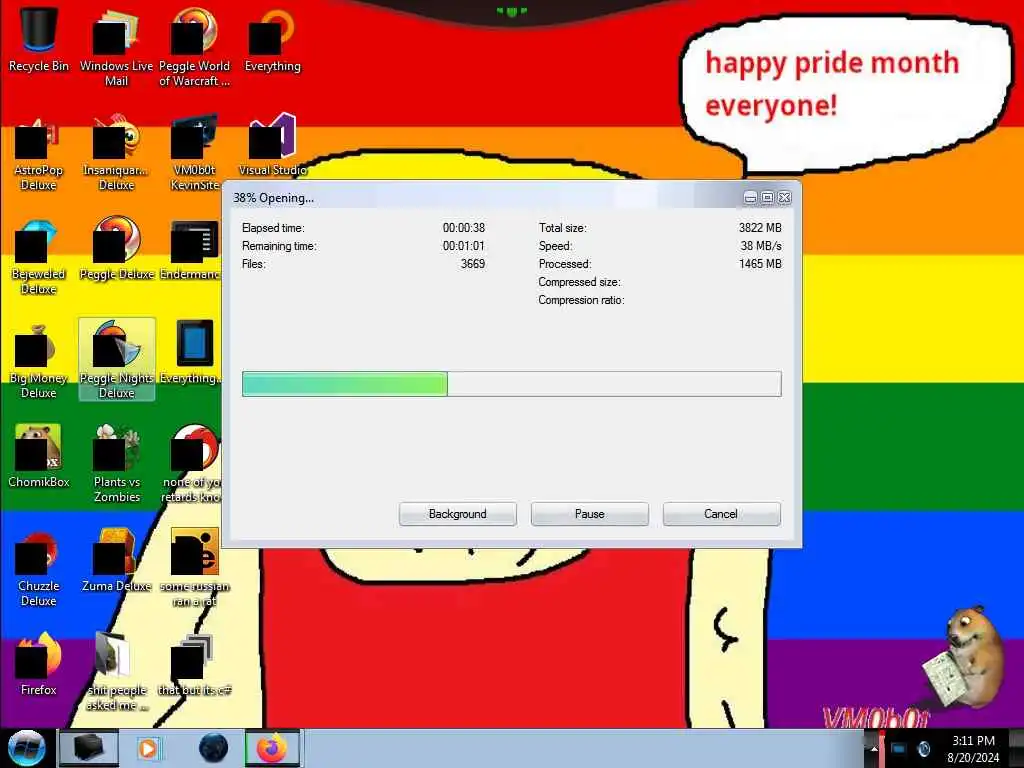Select the Windows Live Mail desktop icon

116,47
